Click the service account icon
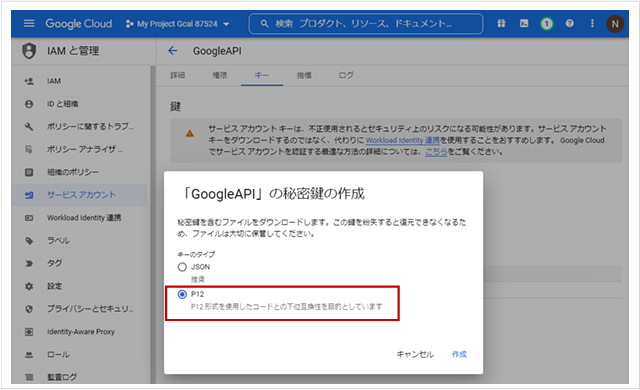This screenshot has width=640, height=390. click(x=29, y=195)
